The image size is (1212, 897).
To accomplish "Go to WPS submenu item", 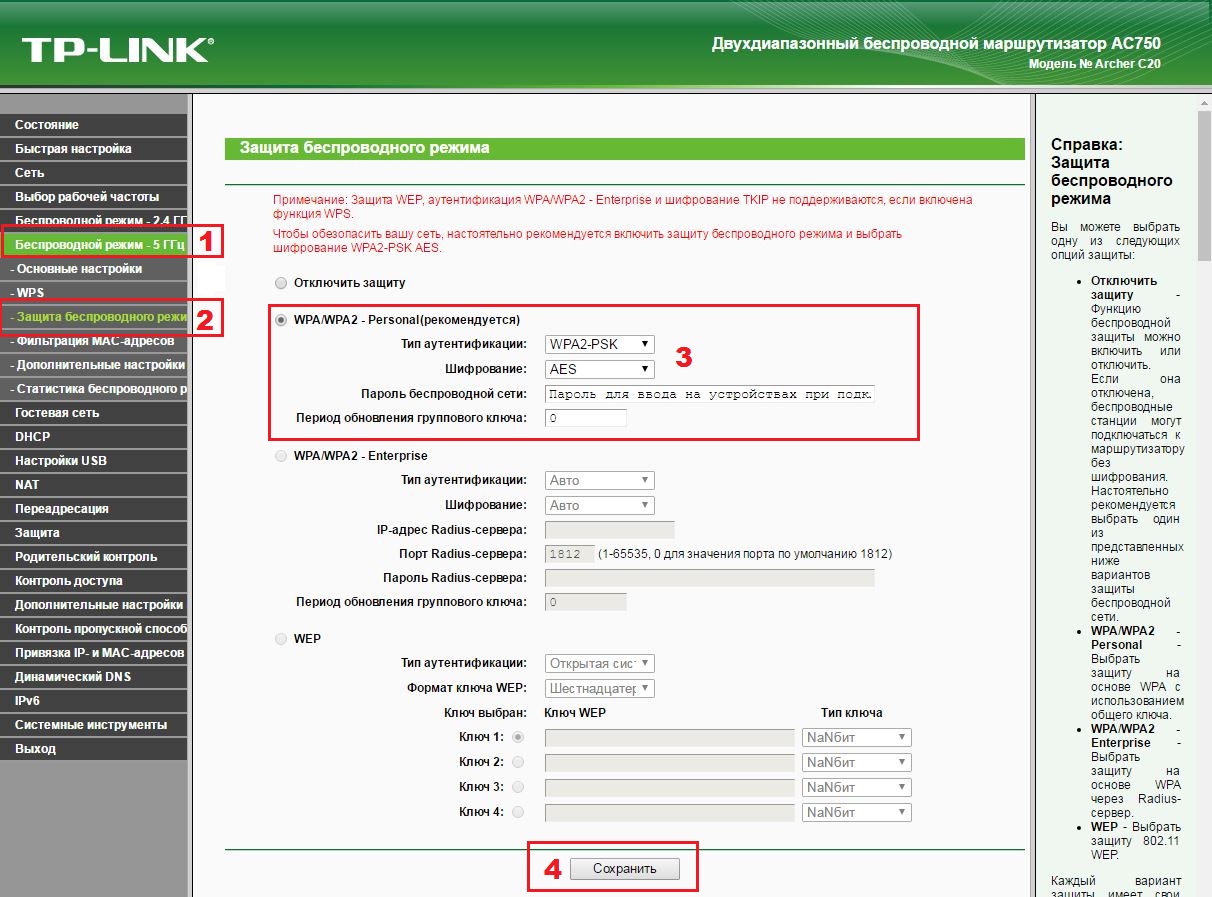I will tap(93, 293).
